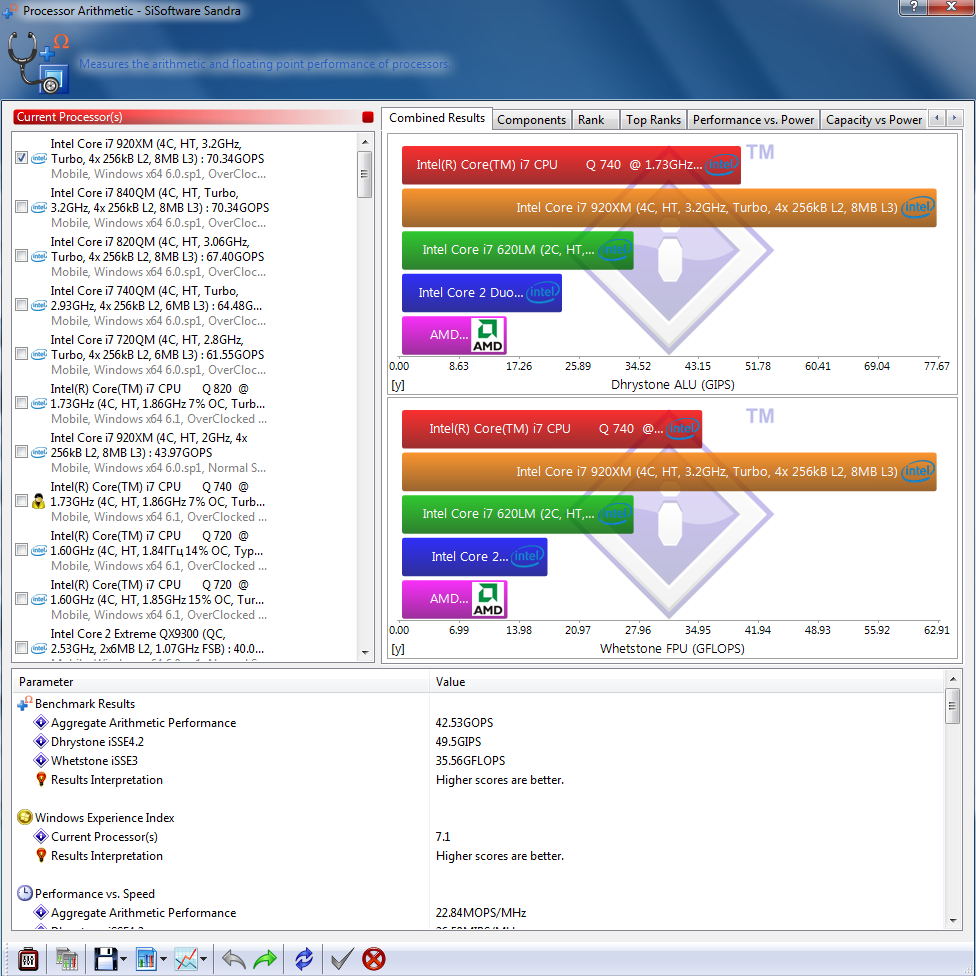
Task: Click the pin icon beside first Results Interpretation
Action: tap(41, 779)
